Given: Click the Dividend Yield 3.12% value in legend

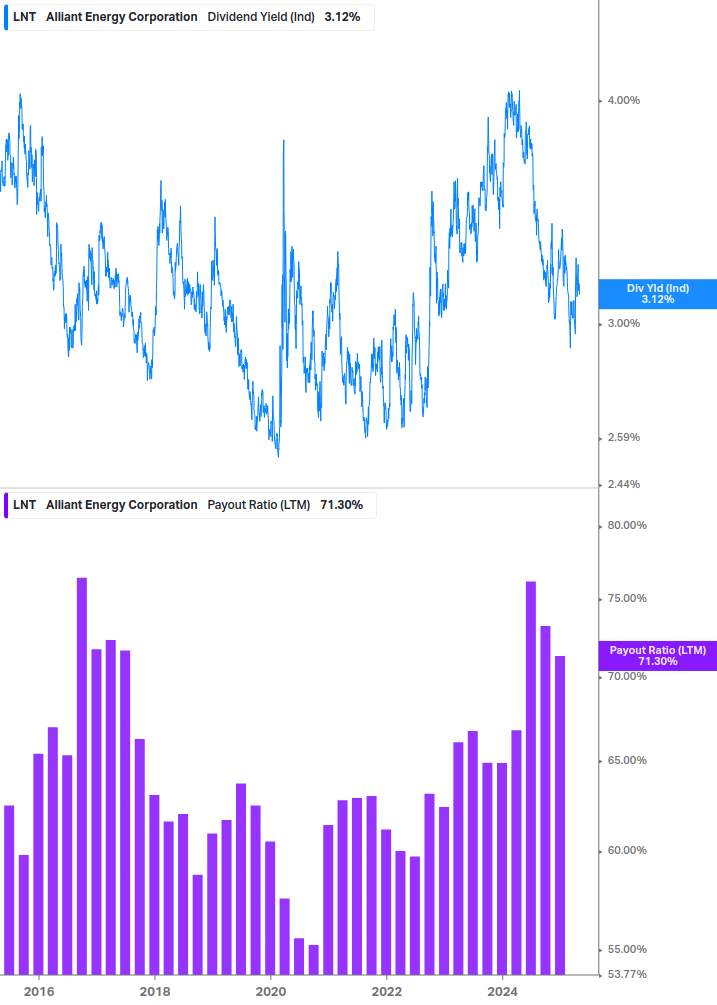Looking at the screenshot, I should pyautogui.click(x=342, y=17).
